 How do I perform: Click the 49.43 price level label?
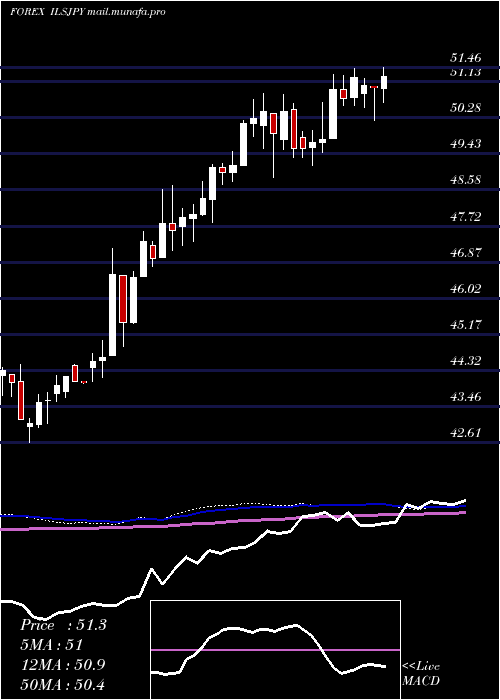(x=466, y=144)
